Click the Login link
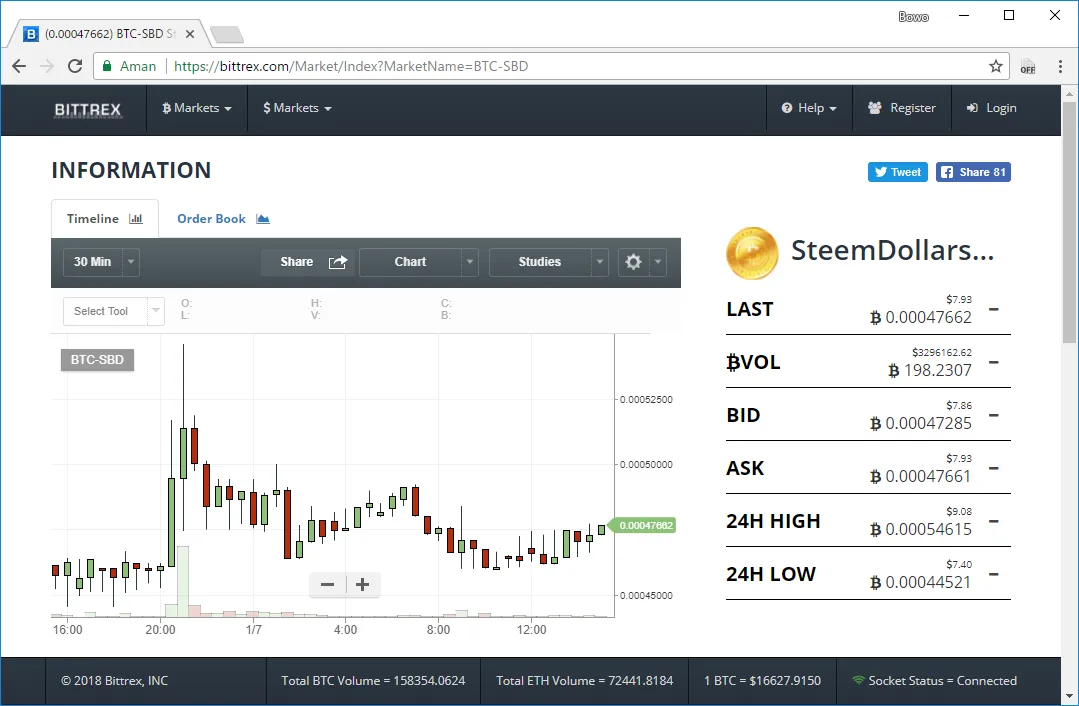The image size is (1079, 706). (x=992, y=108)
